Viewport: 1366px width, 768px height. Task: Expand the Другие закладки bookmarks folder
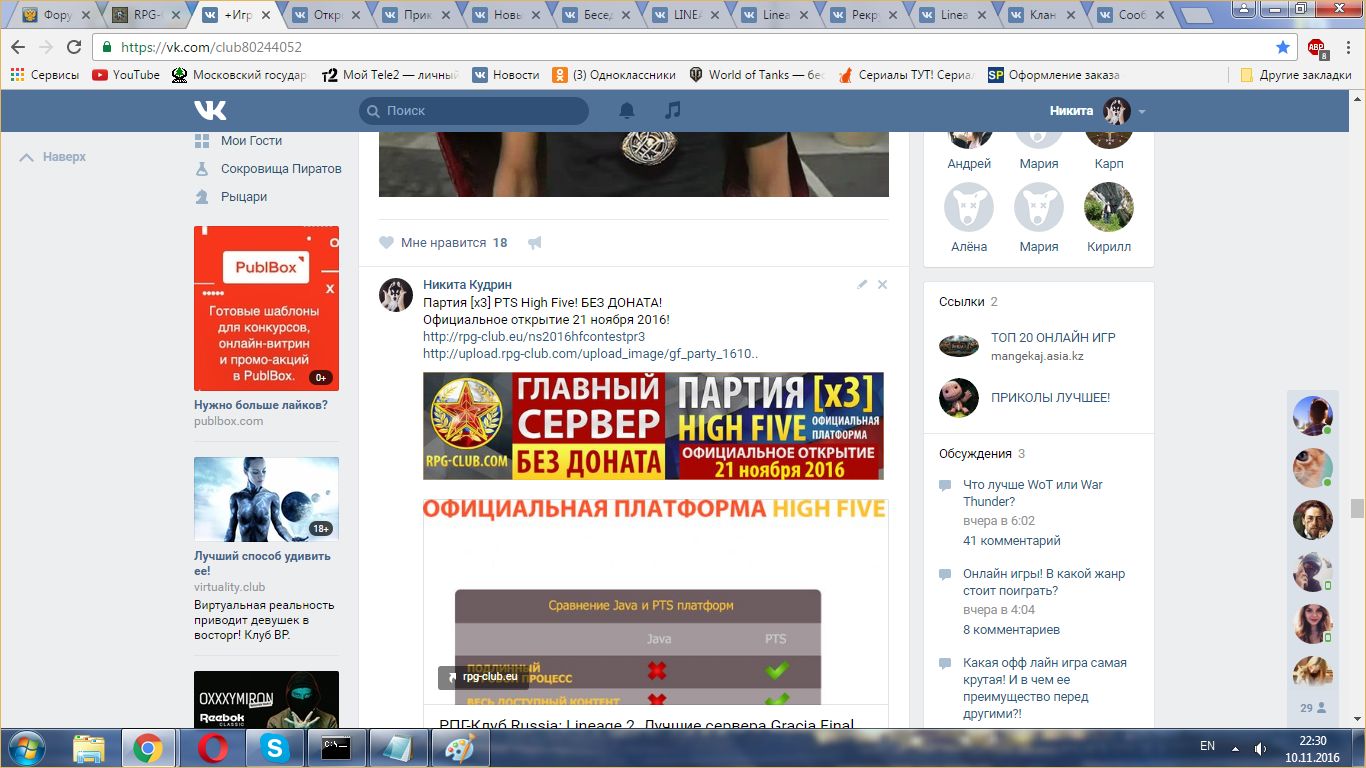[1295, 75]
